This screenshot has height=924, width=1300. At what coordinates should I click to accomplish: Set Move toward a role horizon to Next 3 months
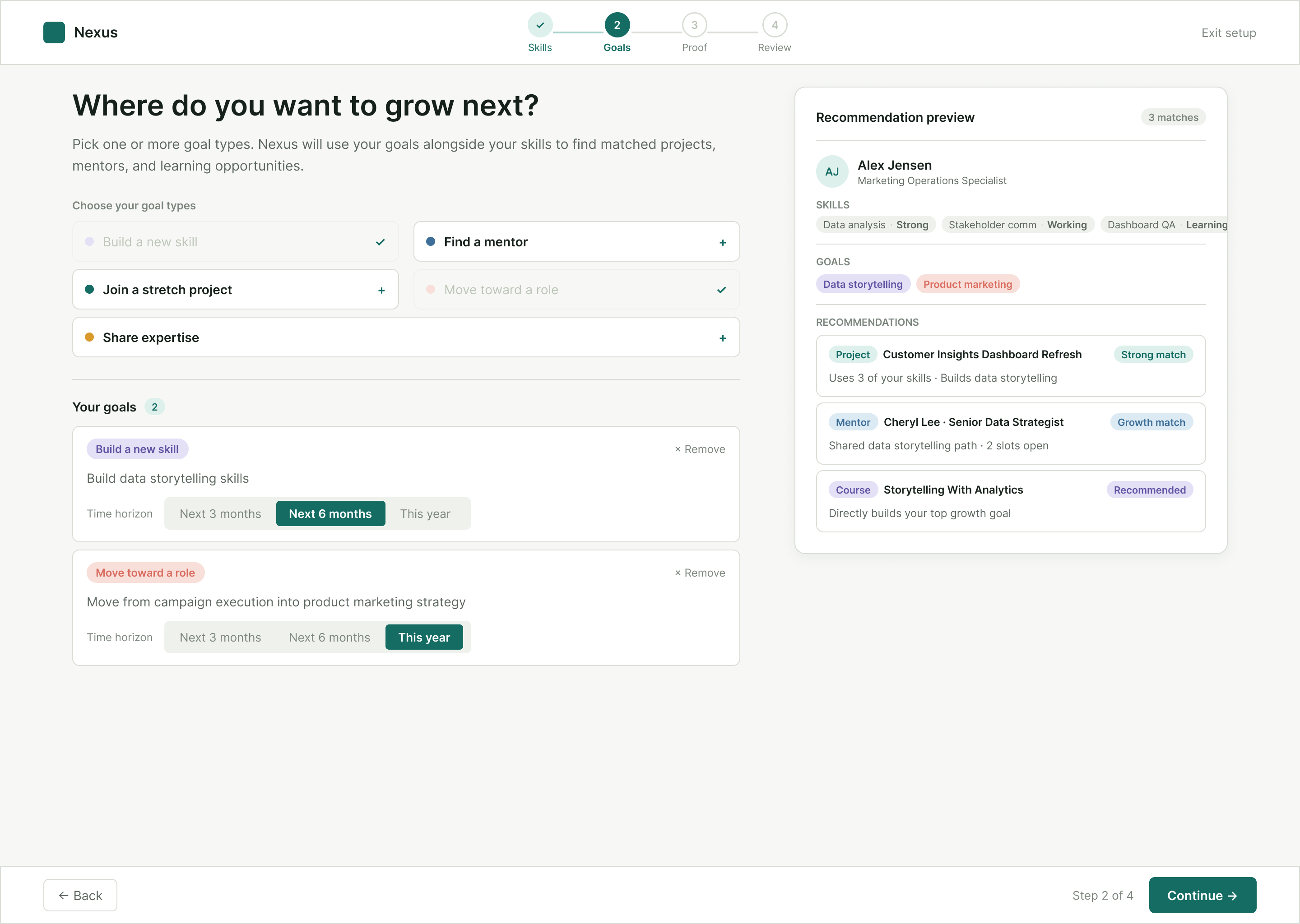click(220, 637)
